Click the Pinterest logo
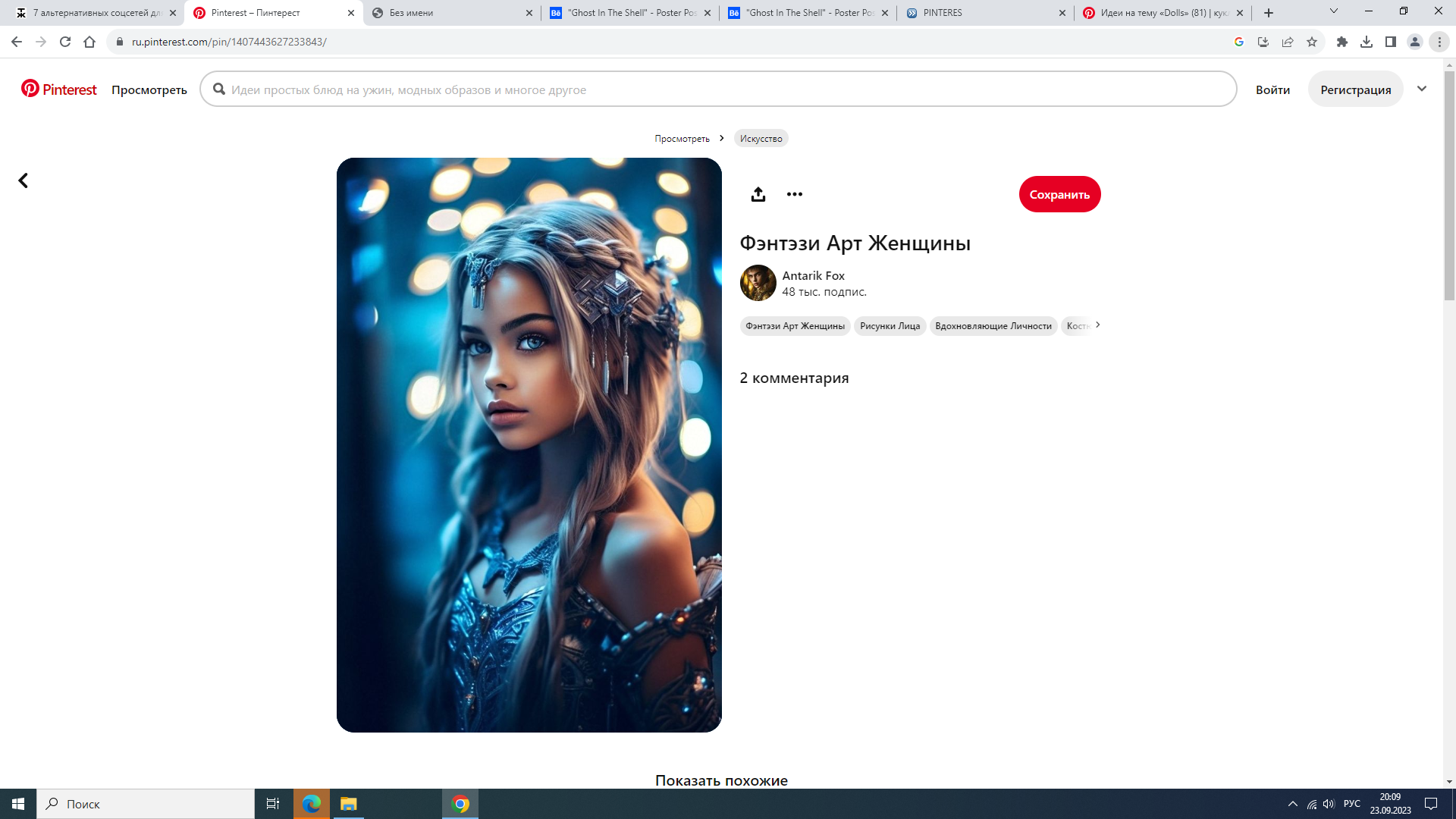1456x819 pixels. (59, 89)
